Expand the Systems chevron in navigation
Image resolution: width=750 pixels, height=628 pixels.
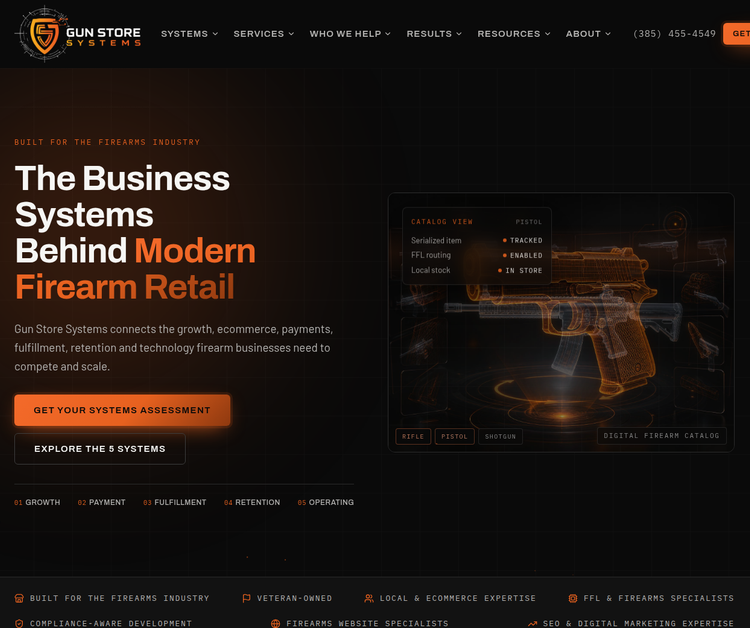pos(215,34)
